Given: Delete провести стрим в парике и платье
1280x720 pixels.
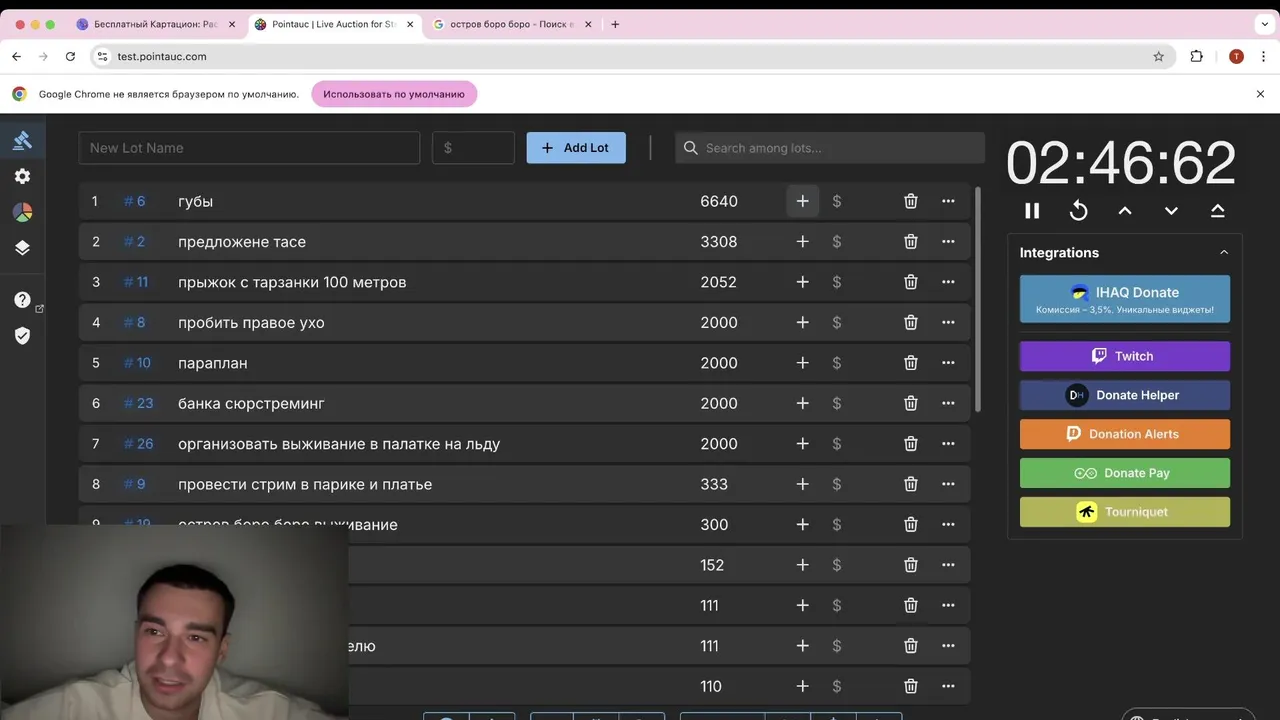Looking at the screenshot, I should click(x=911, y=484).
